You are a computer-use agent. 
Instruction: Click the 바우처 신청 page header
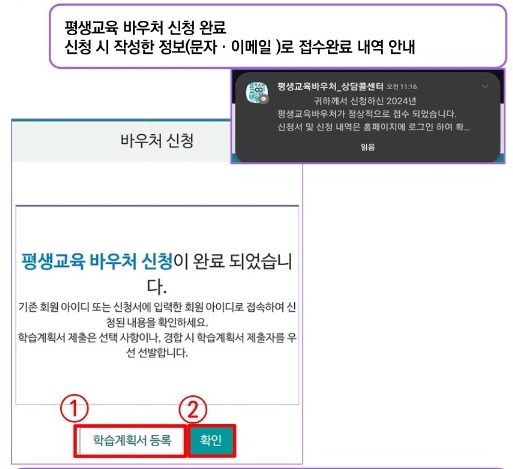pos(157,141)
